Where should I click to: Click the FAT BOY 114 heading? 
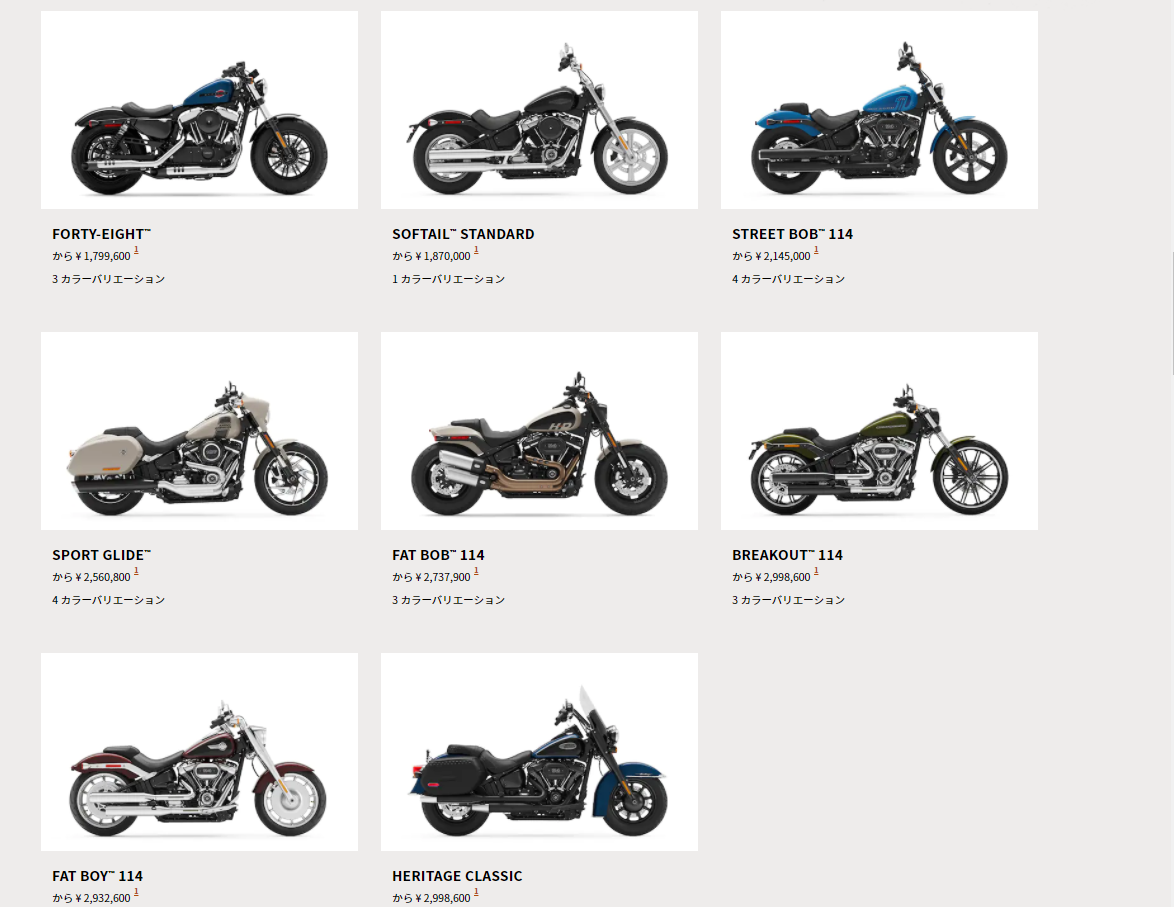[97, 876]
